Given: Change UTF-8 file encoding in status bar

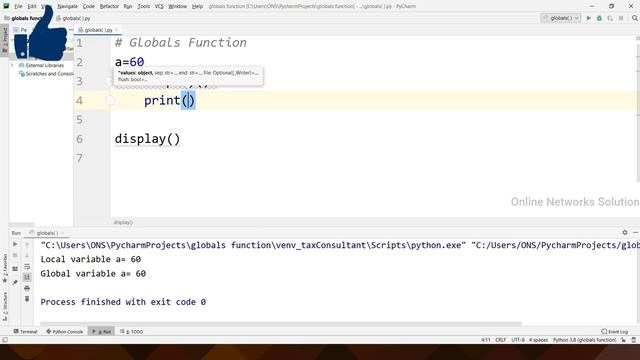Looking at the screenshot, I should (x=518, y=340).
